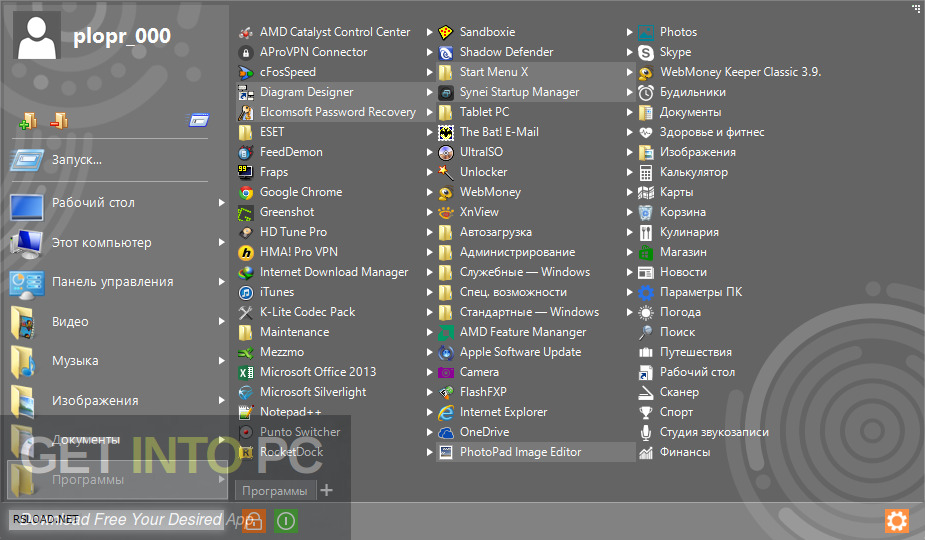The height and width of the screenshot is (540, 925).
Task: Launch Sandboxie icon
Action: pyautogui.click(x=446, y=32)
